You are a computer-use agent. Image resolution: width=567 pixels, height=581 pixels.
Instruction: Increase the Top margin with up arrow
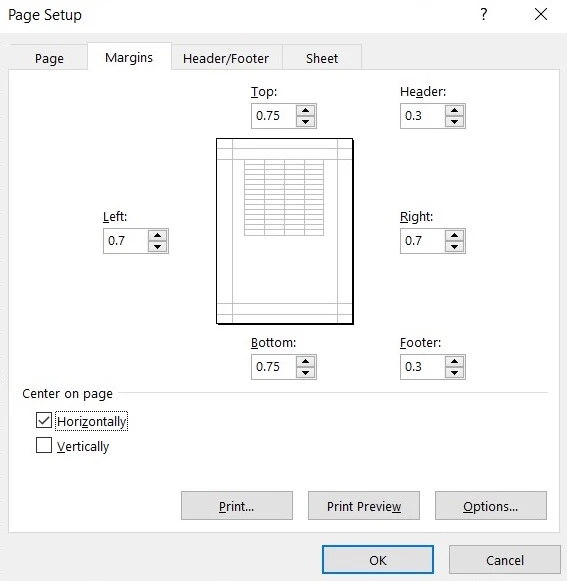click(305, 110)
